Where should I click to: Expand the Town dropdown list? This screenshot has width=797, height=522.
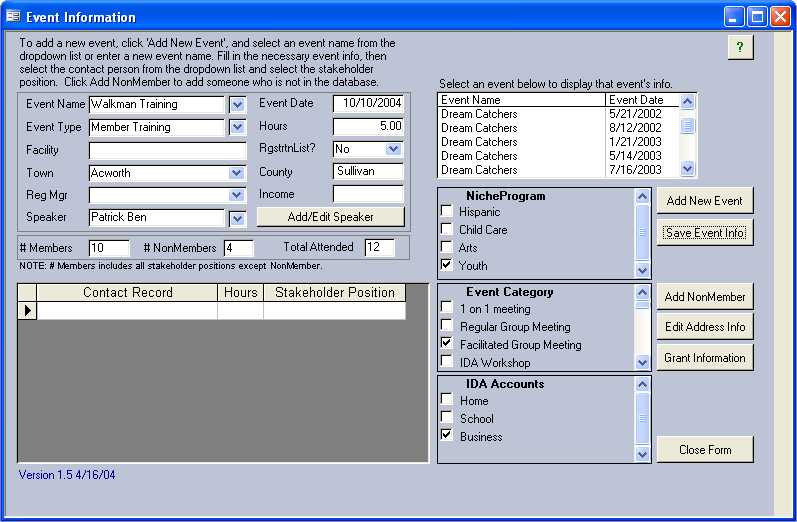[237, 173]
